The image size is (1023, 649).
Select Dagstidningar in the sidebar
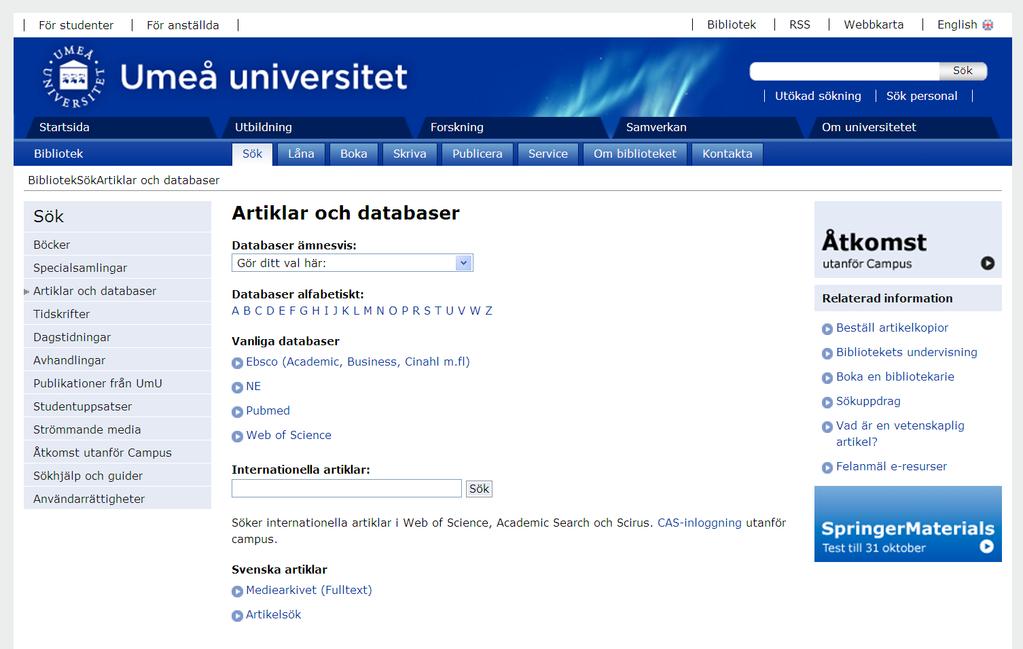pos(117,337)
